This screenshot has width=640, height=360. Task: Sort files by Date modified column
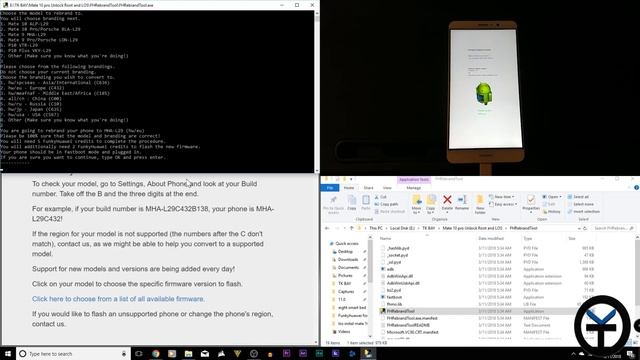click(491, 238)
